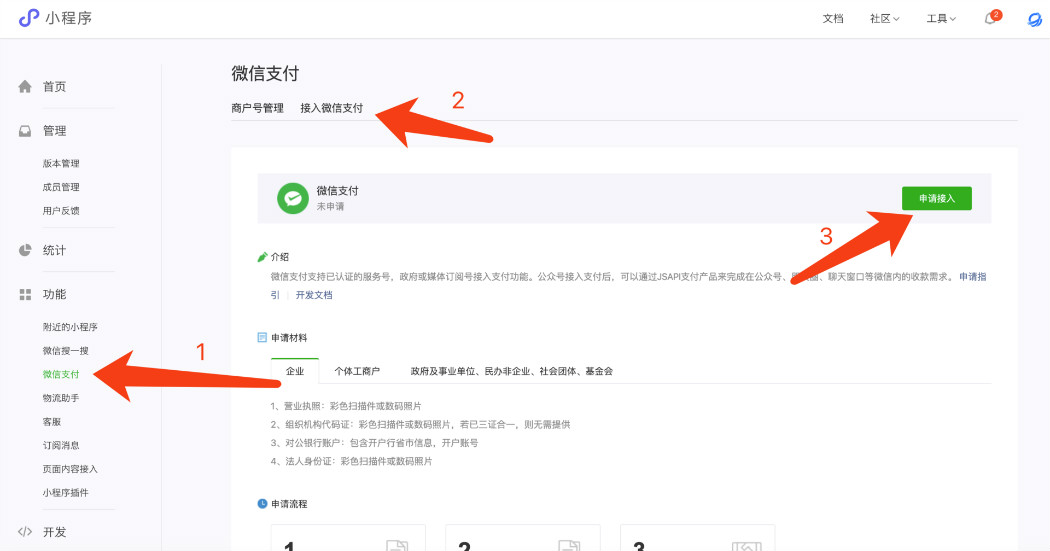1050x551 pixels.
Task: Select the 个体工商户 materials tab
Action: click(x=357, y=371)
